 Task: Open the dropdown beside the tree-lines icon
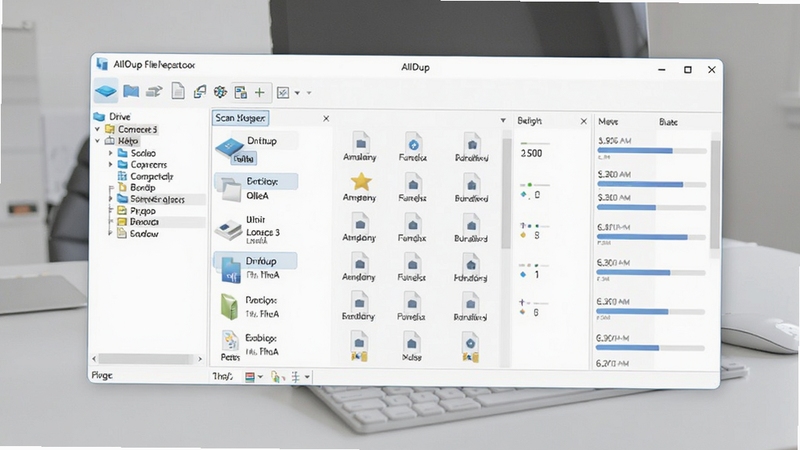pos(307,377)
